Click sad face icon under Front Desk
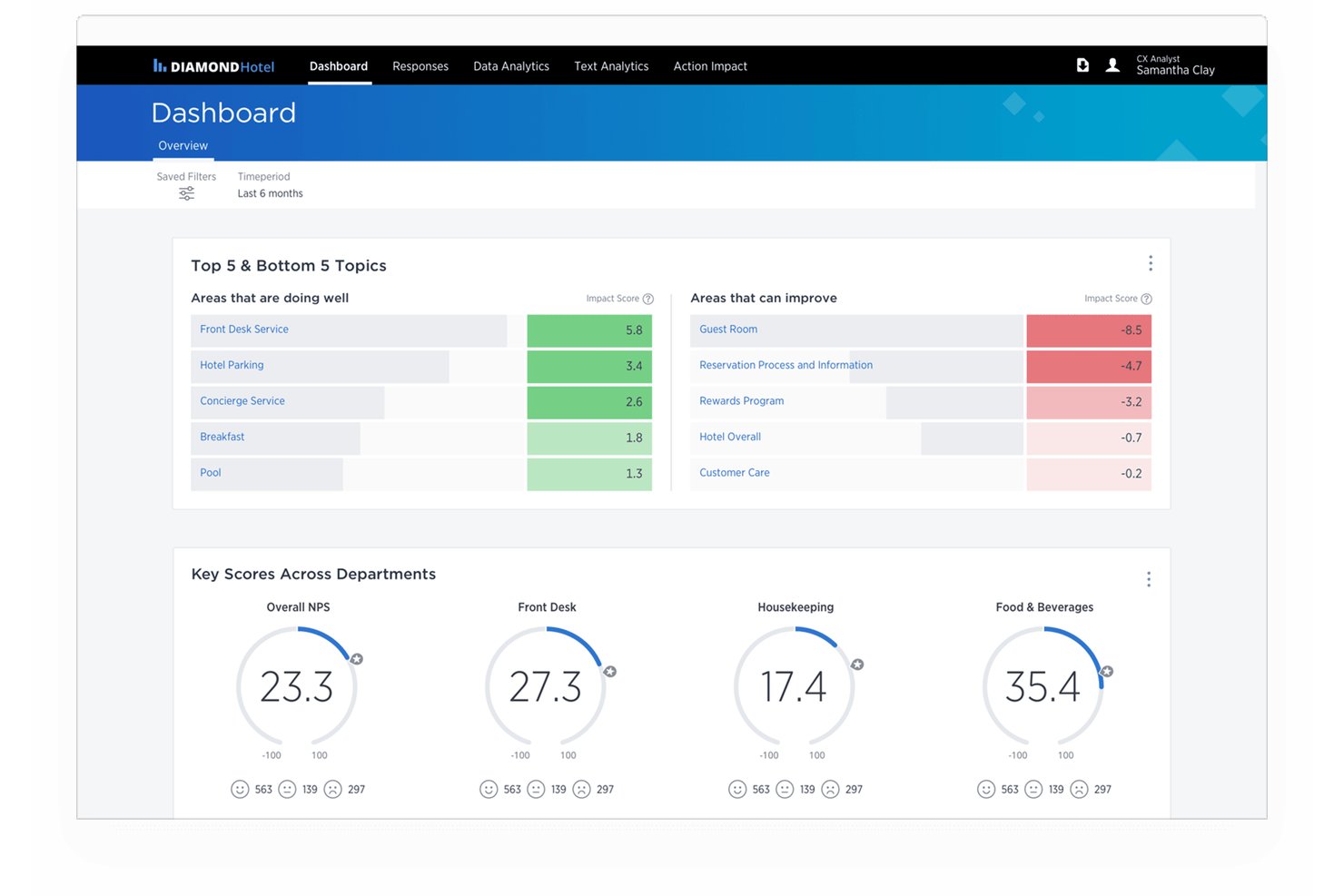This screenshot has width=1344, height=896. [x=582, y=789]
